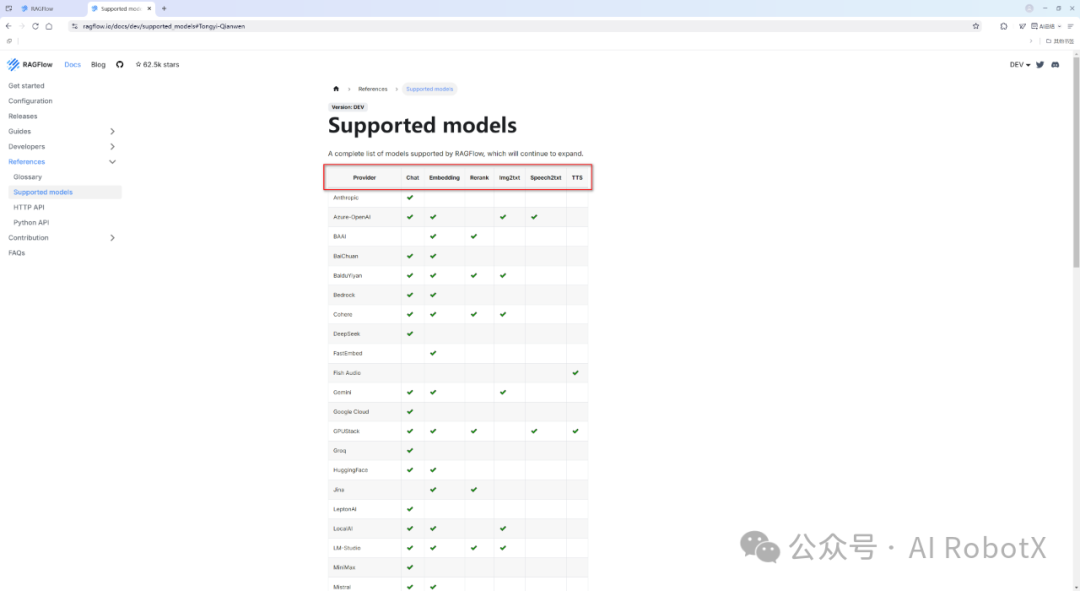1080x591 pixels.
Task: Open HTTP API in sidebar
Action: (x=29, y=207)
